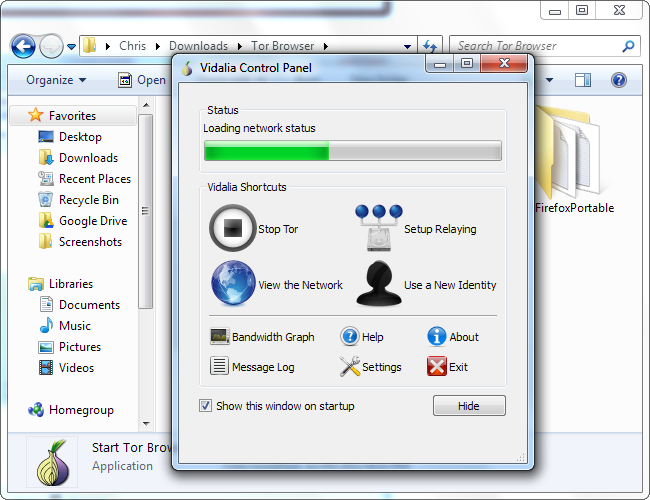Click the View the Network label
Viewport: 650px width, 500px height.
coord(301,285)
